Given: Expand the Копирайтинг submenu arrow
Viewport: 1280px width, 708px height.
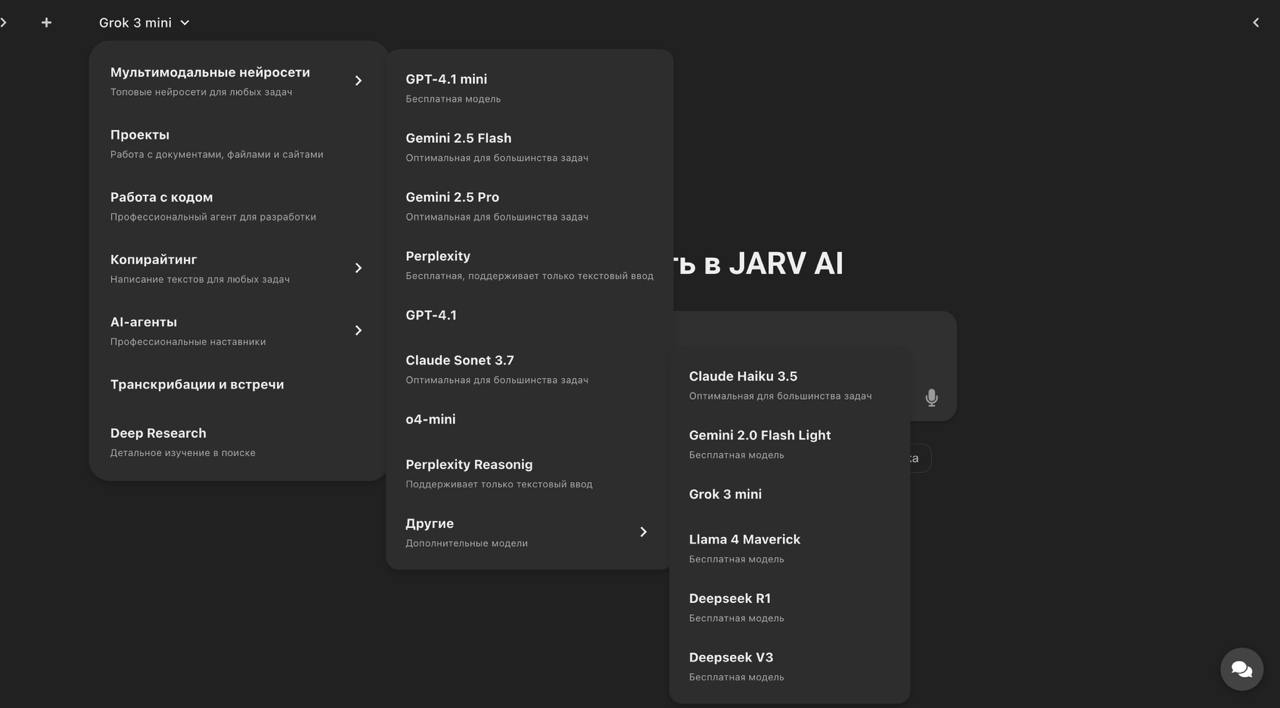Looking at the screenshot, I should (x=358, y=268).
